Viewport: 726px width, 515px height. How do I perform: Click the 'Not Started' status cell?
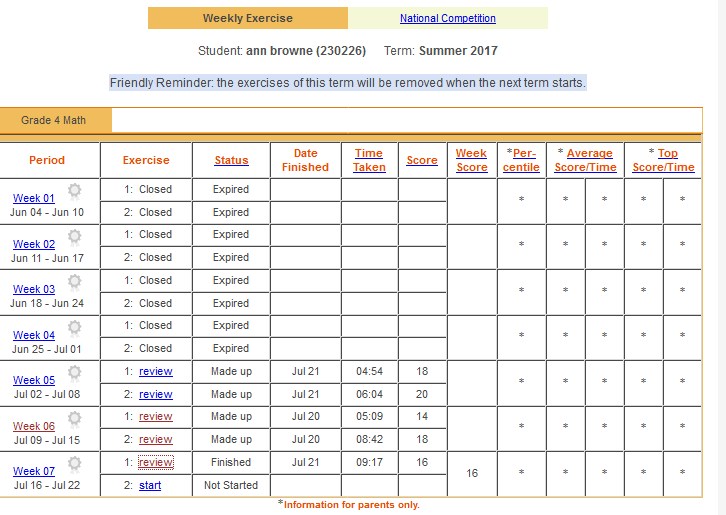[x=231, y=485]
